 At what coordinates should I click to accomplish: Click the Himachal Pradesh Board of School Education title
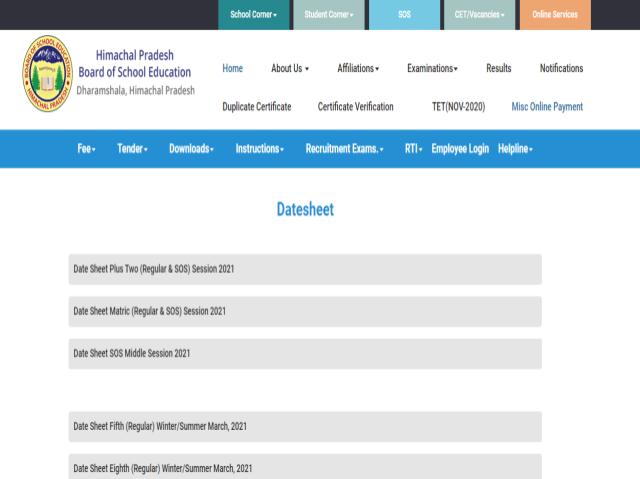[x=135, y=64]
